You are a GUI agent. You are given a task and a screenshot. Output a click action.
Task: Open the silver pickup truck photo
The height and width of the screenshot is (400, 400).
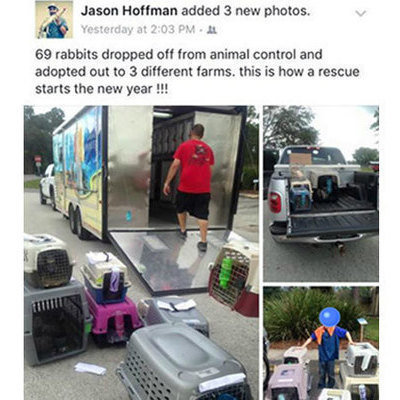(321, 194)
